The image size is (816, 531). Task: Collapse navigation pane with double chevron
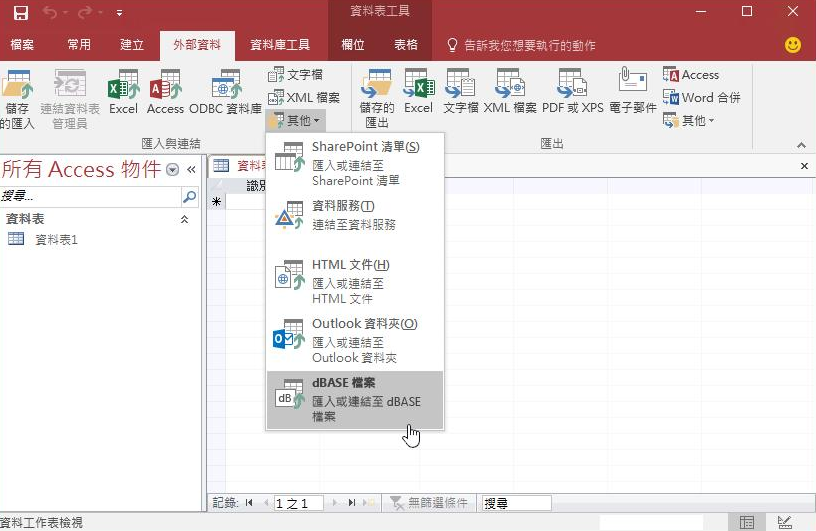(x=190, y=170)
